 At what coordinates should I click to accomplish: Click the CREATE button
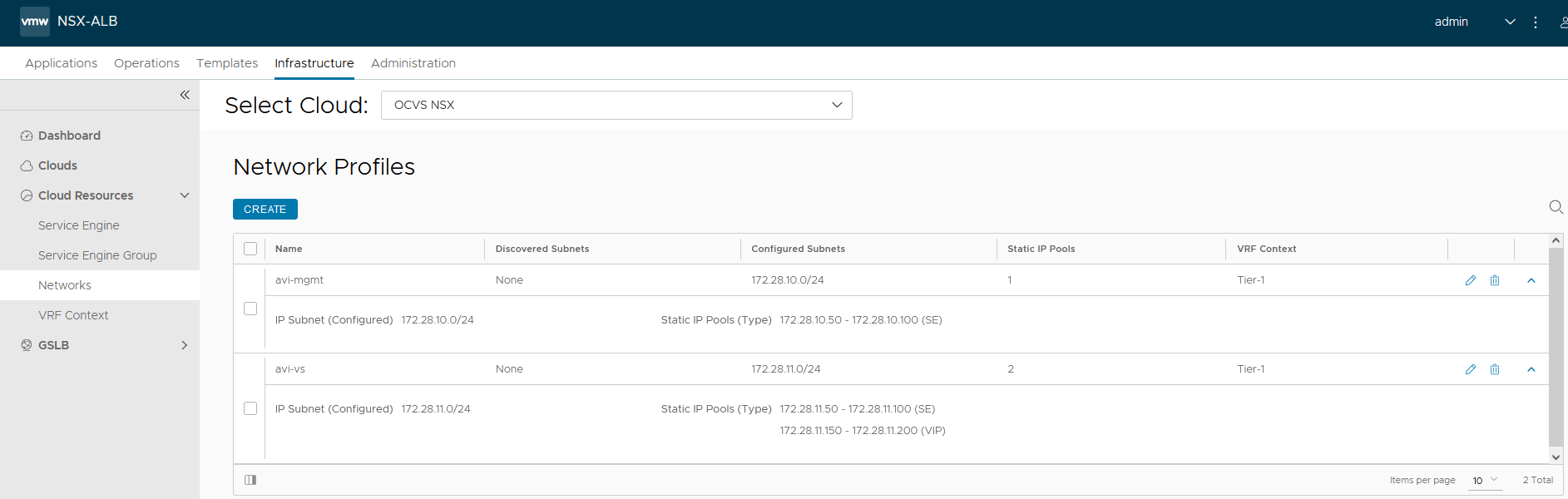pyautogui.click(x=265, y=210)
